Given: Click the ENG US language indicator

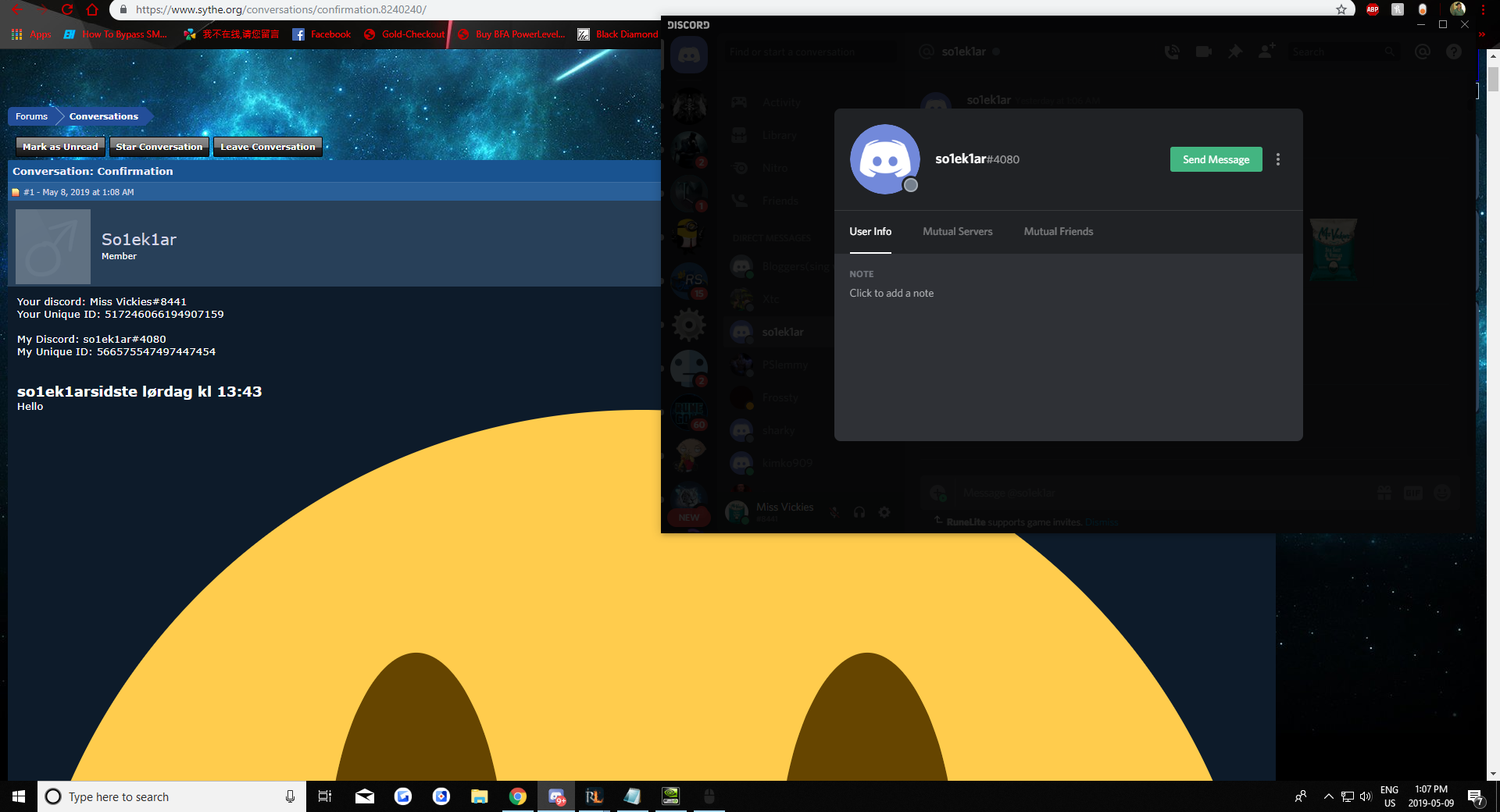Looking at the screenshot, I should [x=1389, y=796].
